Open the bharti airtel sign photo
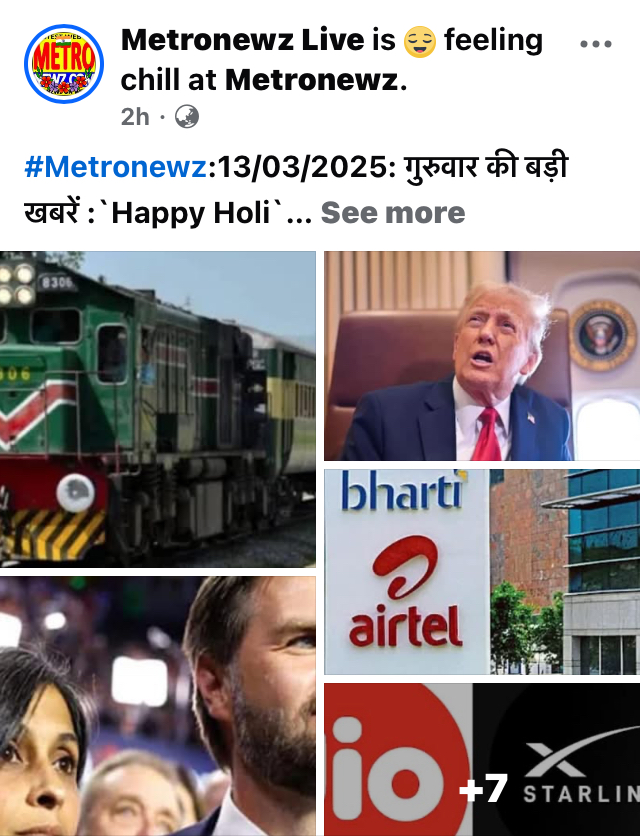640x836 pixels. tap(482, 572)
